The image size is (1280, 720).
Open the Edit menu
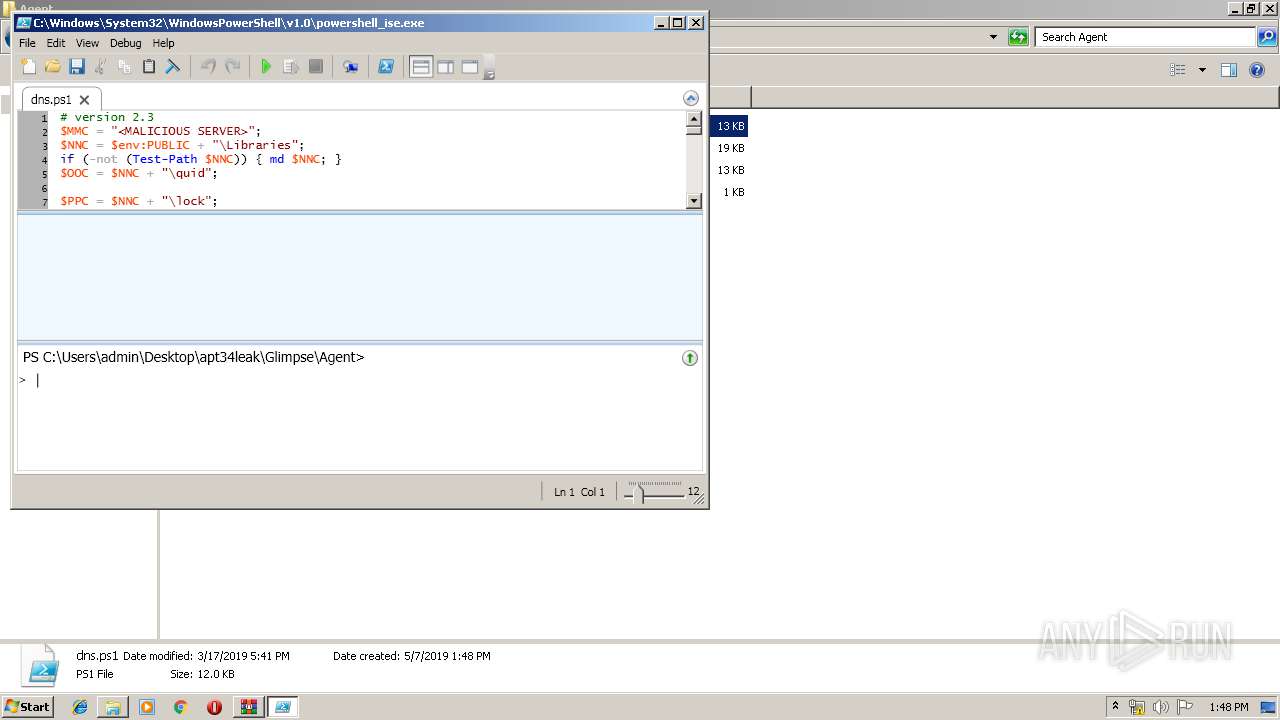pyautogui.click(x=56, y=43)
